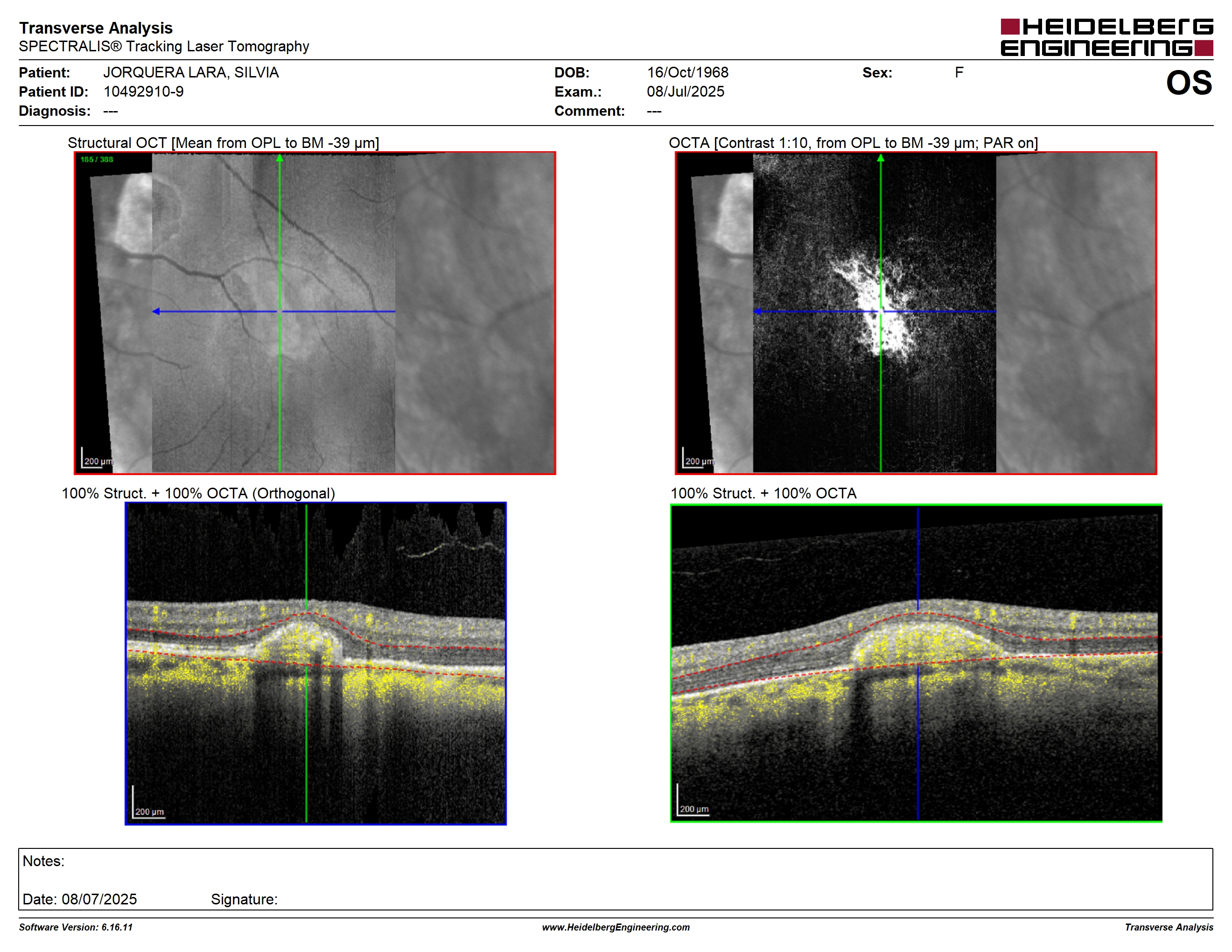
Task: Click the patient name JORQUERA LARA, SILVIA
Action: click(x=191, y=73)
